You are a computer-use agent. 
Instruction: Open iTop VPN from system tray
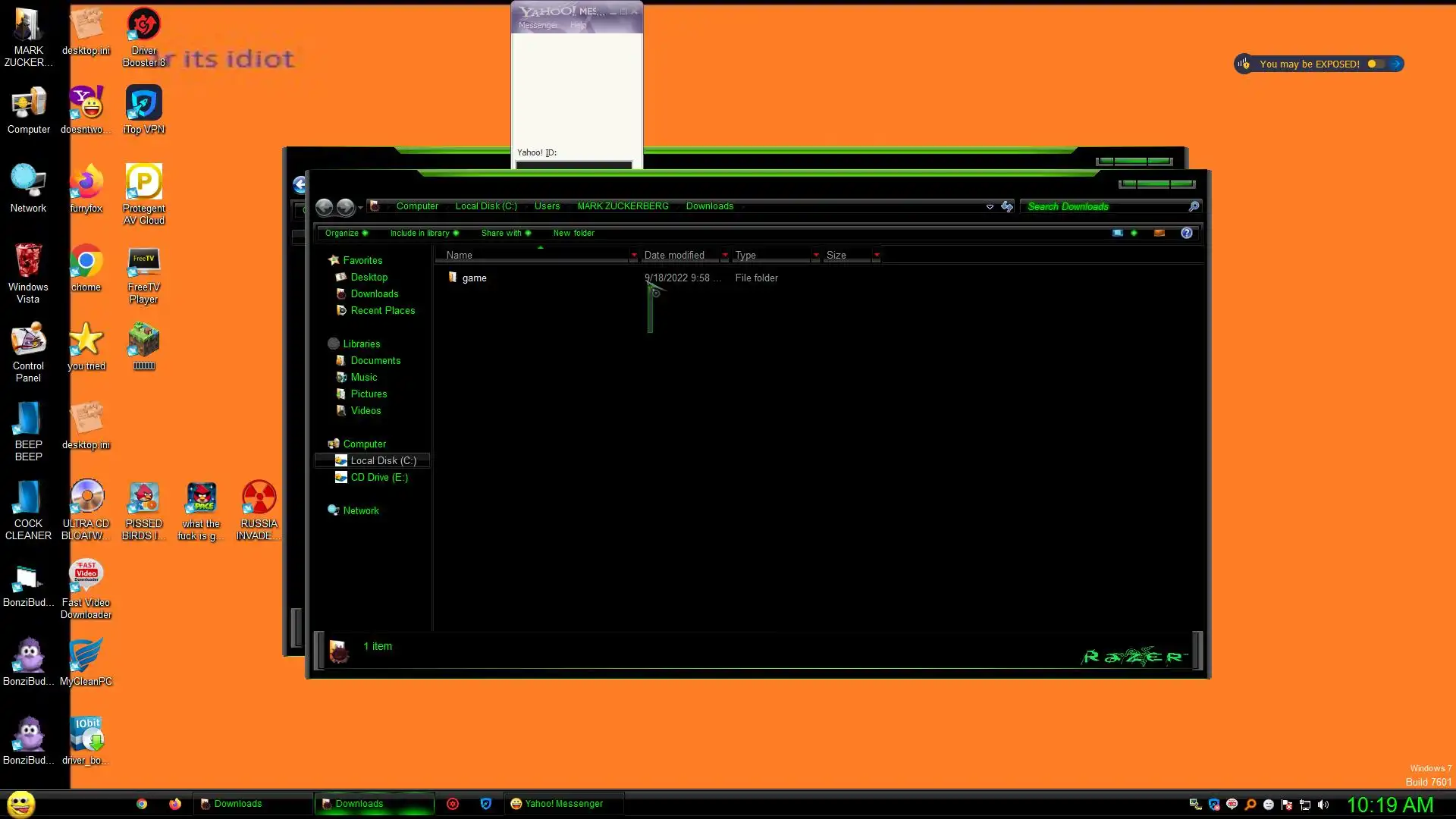click(1214, 805)
